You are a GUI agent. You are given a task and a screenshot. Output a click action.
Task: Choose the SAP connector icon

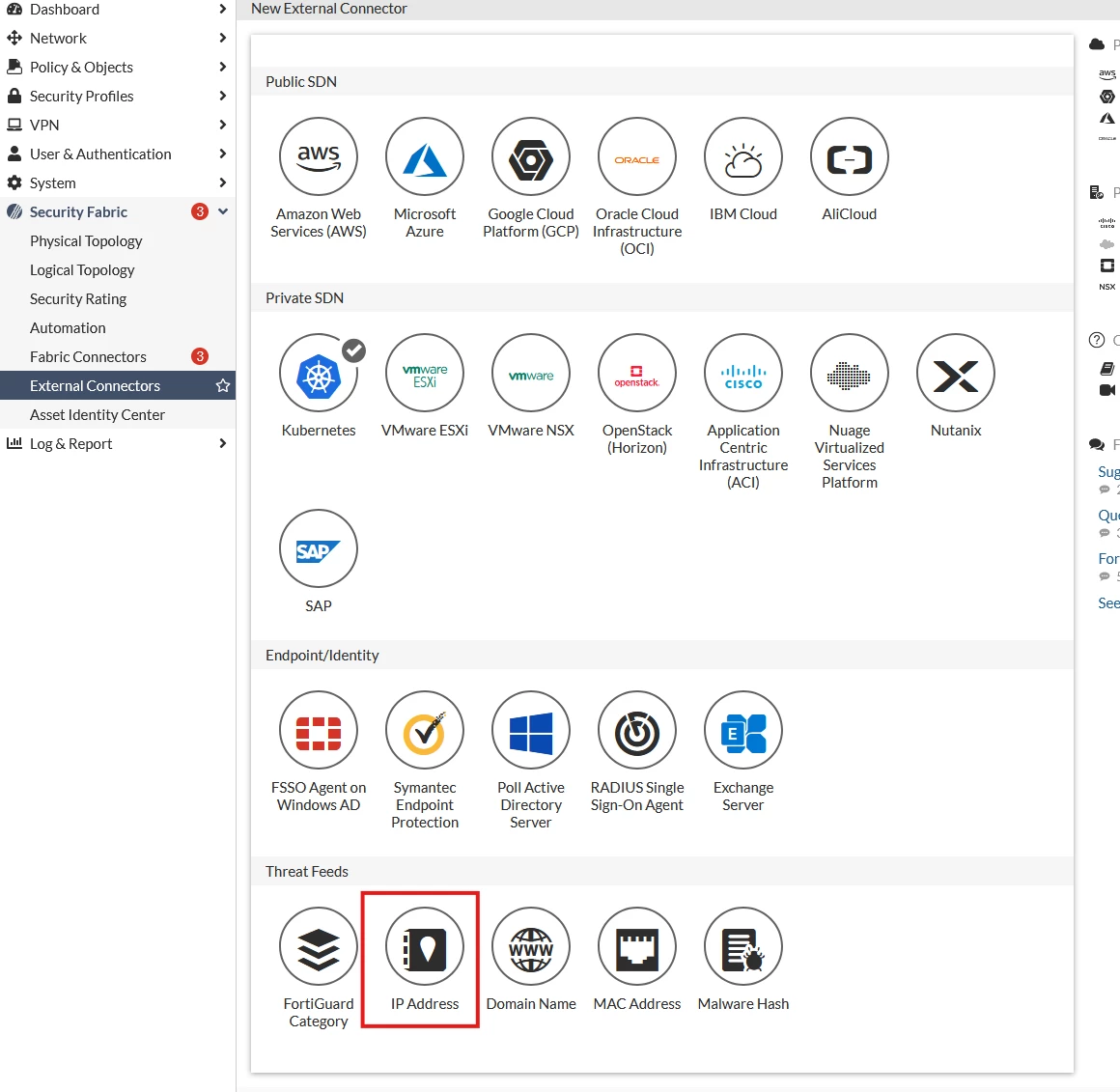pyautogui.click(x=318, y=548)
